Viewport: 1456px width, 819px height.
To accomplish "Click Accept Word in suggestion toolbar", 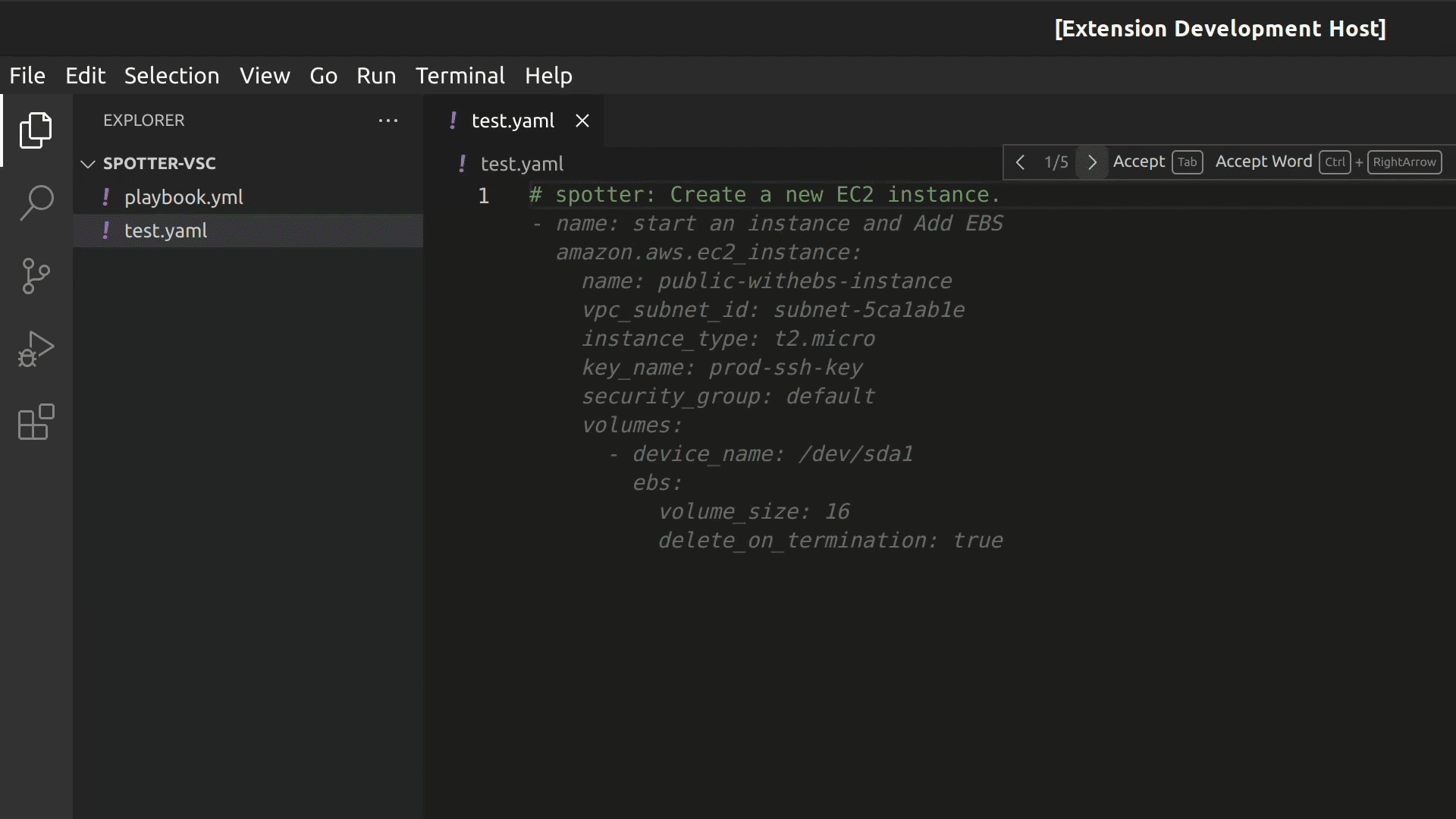I will (1263, 162).
